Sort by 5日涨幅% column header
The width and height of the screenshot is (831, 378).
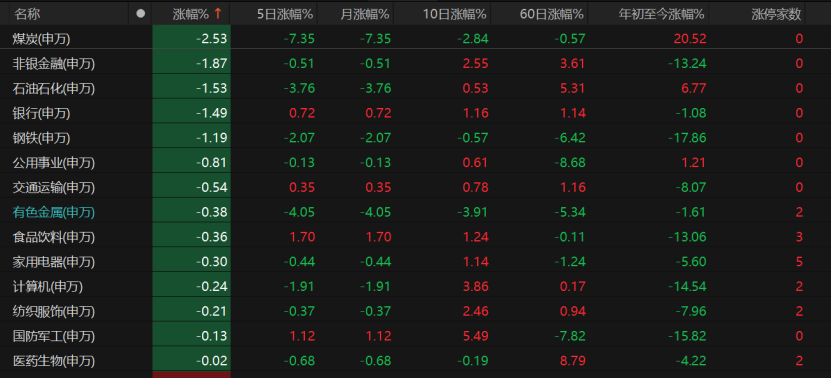(285, 14)
